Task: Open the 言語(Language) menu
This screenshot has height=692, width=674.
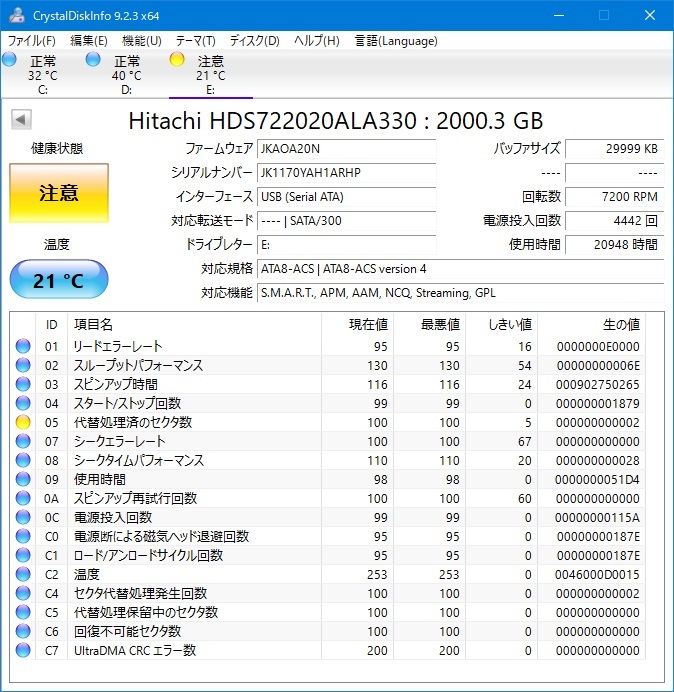Action: pyautogui.click(x=396, y=41)
